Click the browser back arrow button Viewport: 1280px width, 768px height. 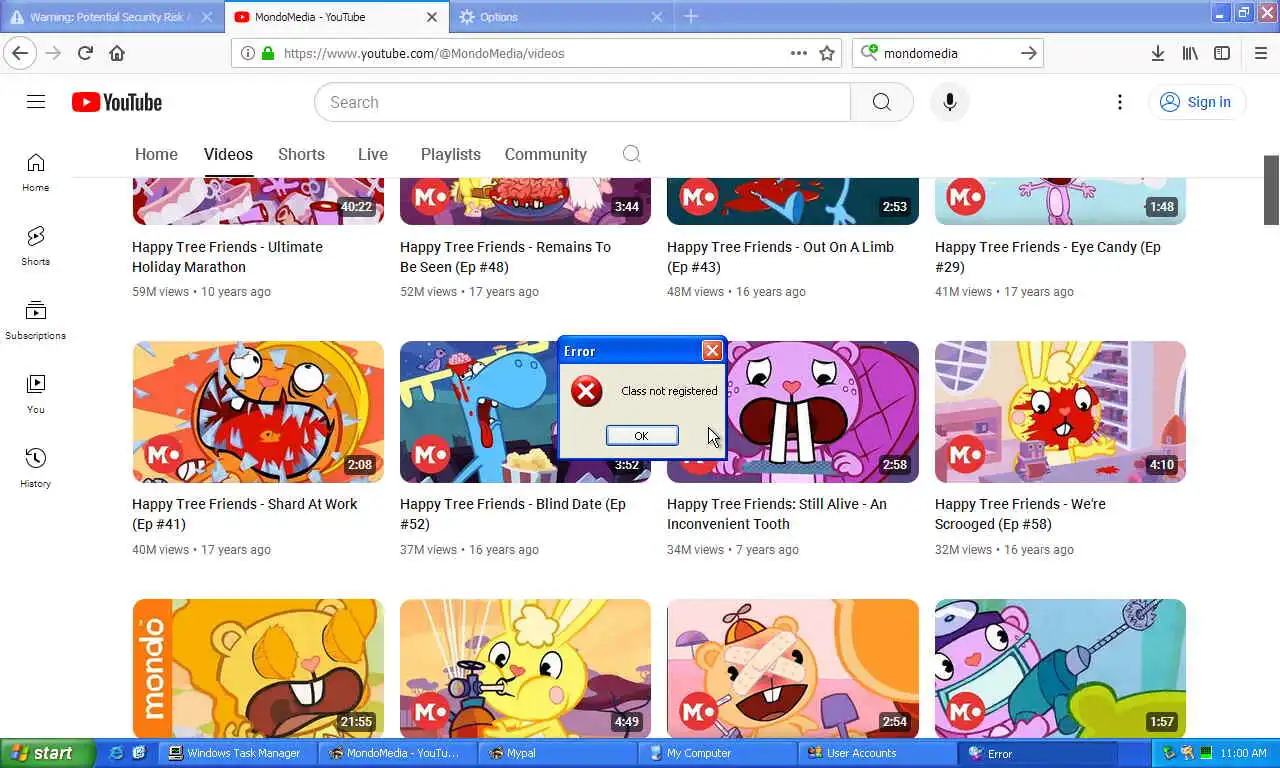point(20,53)
